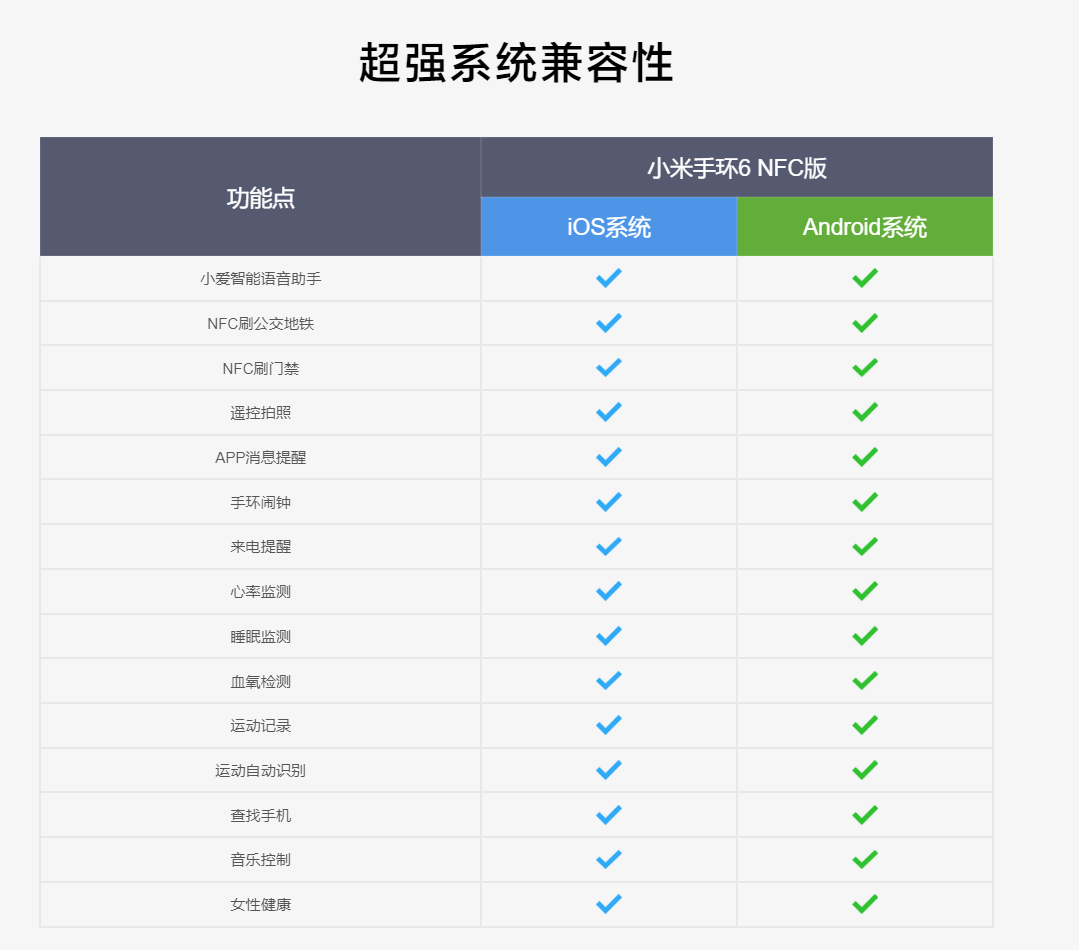Click the 超强系统兼容性 page title
Screen dimensions: 1079x950
click(516, 63)
